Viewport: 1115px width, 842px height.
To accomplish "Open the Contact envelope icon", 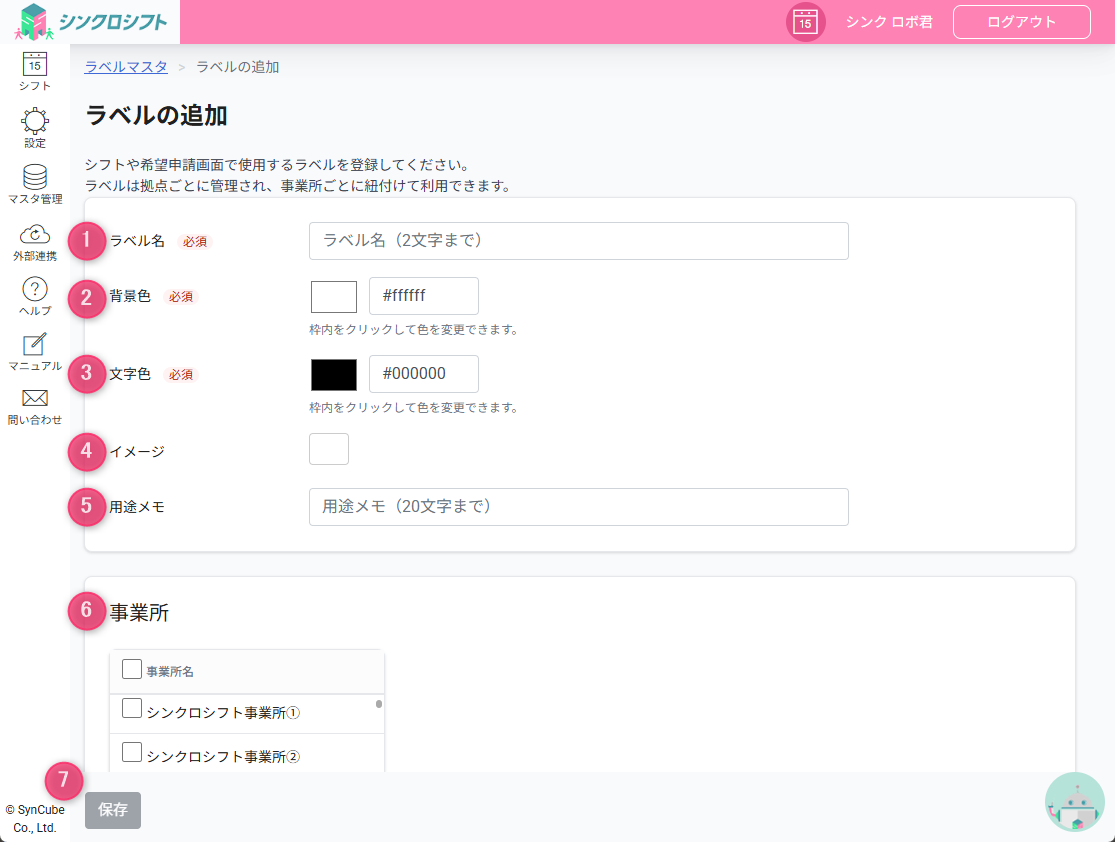I will click(35, 398).
